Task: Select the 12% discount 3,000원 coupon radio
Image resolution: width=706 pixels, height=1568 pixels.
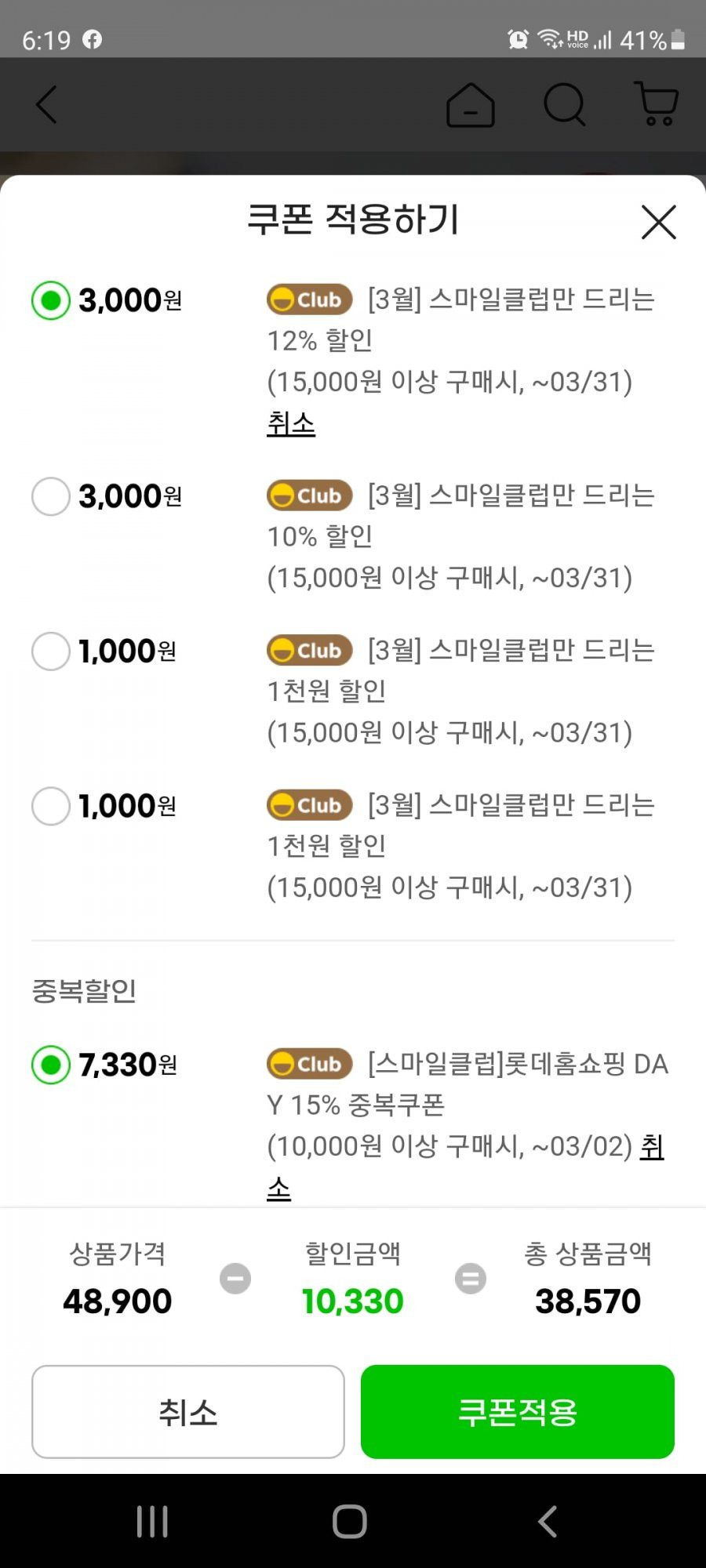Action: 51,300
